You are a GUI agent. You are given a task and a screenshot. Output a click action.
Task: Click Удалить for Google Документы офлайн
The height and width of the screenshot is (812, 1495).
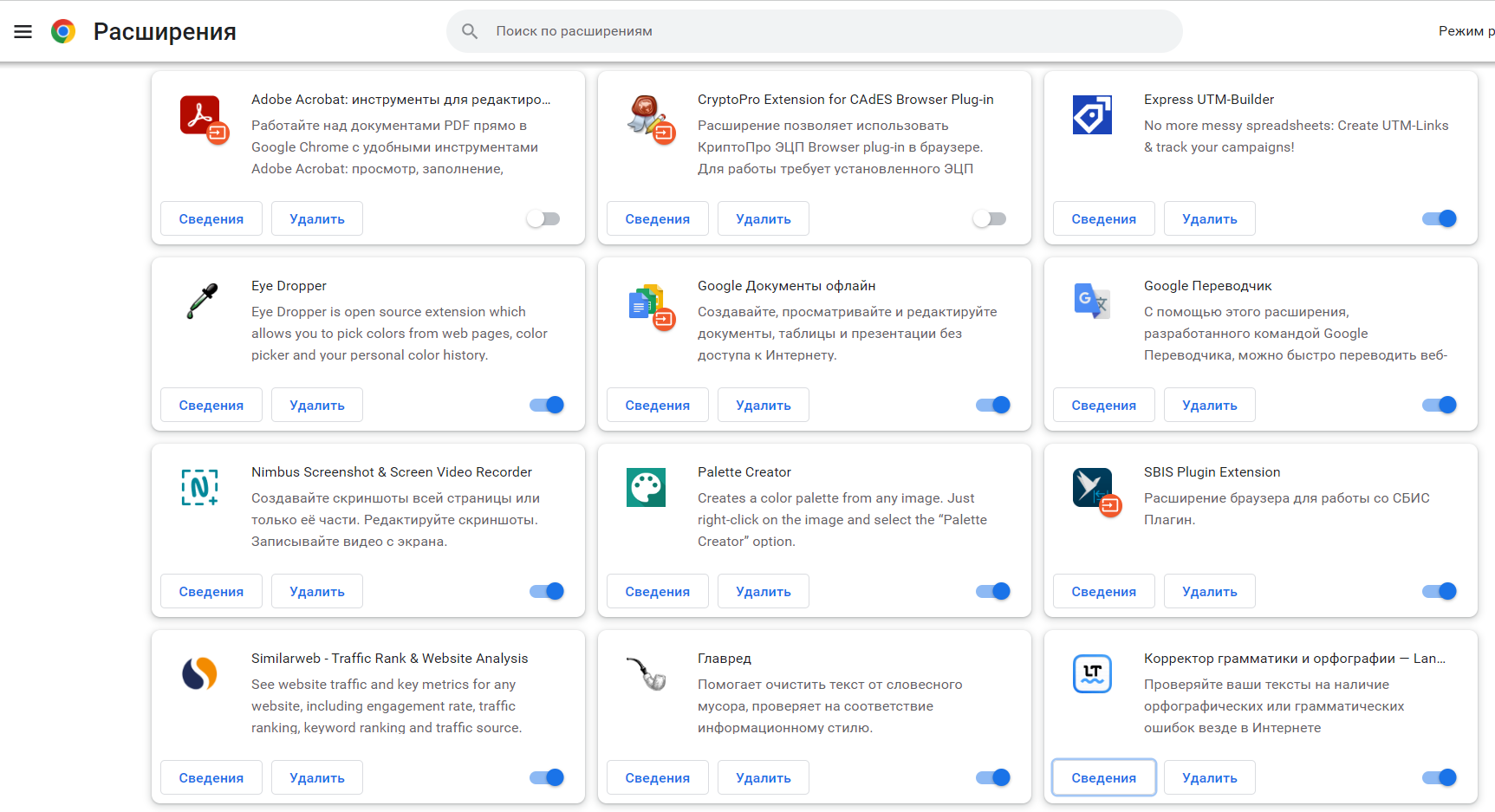tap(764, 405)
